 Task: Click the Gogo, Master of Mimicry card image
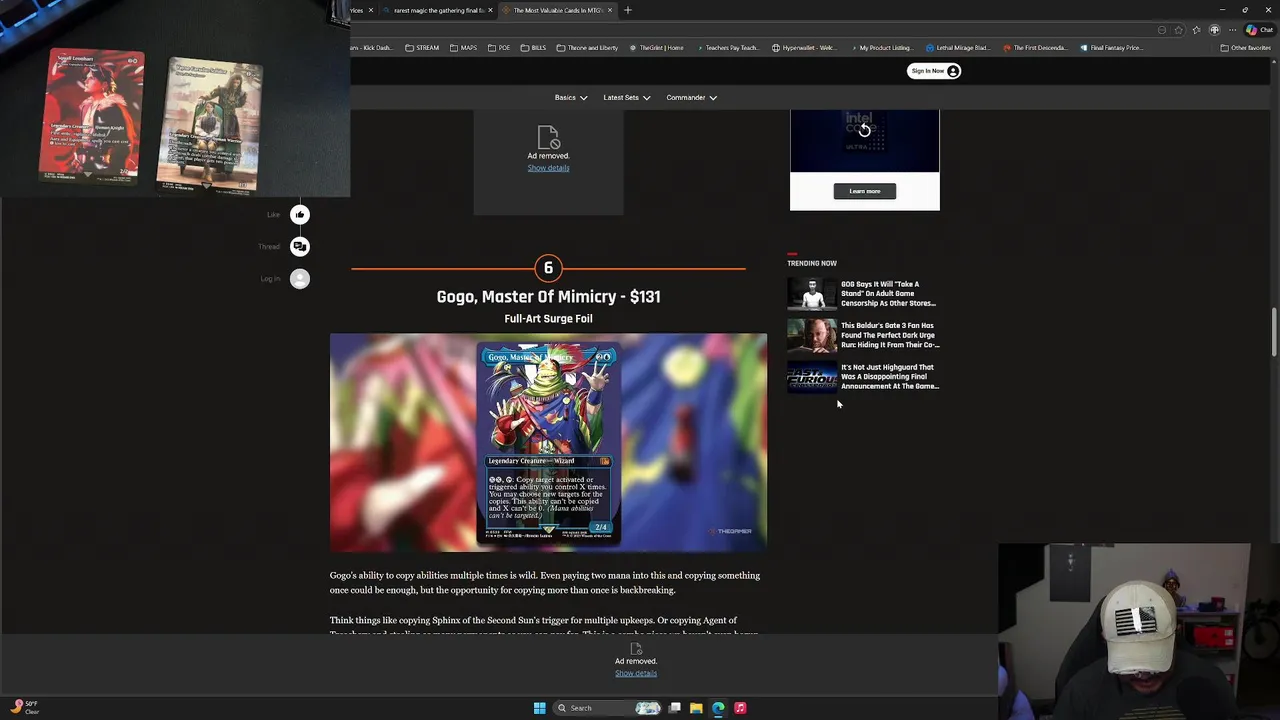coord(548,443)
